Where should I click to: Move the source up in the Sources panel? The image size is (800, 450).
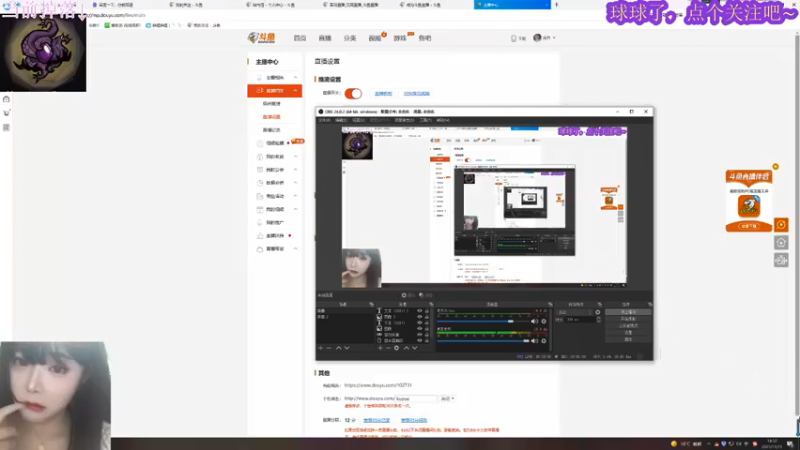pos(406,348)
